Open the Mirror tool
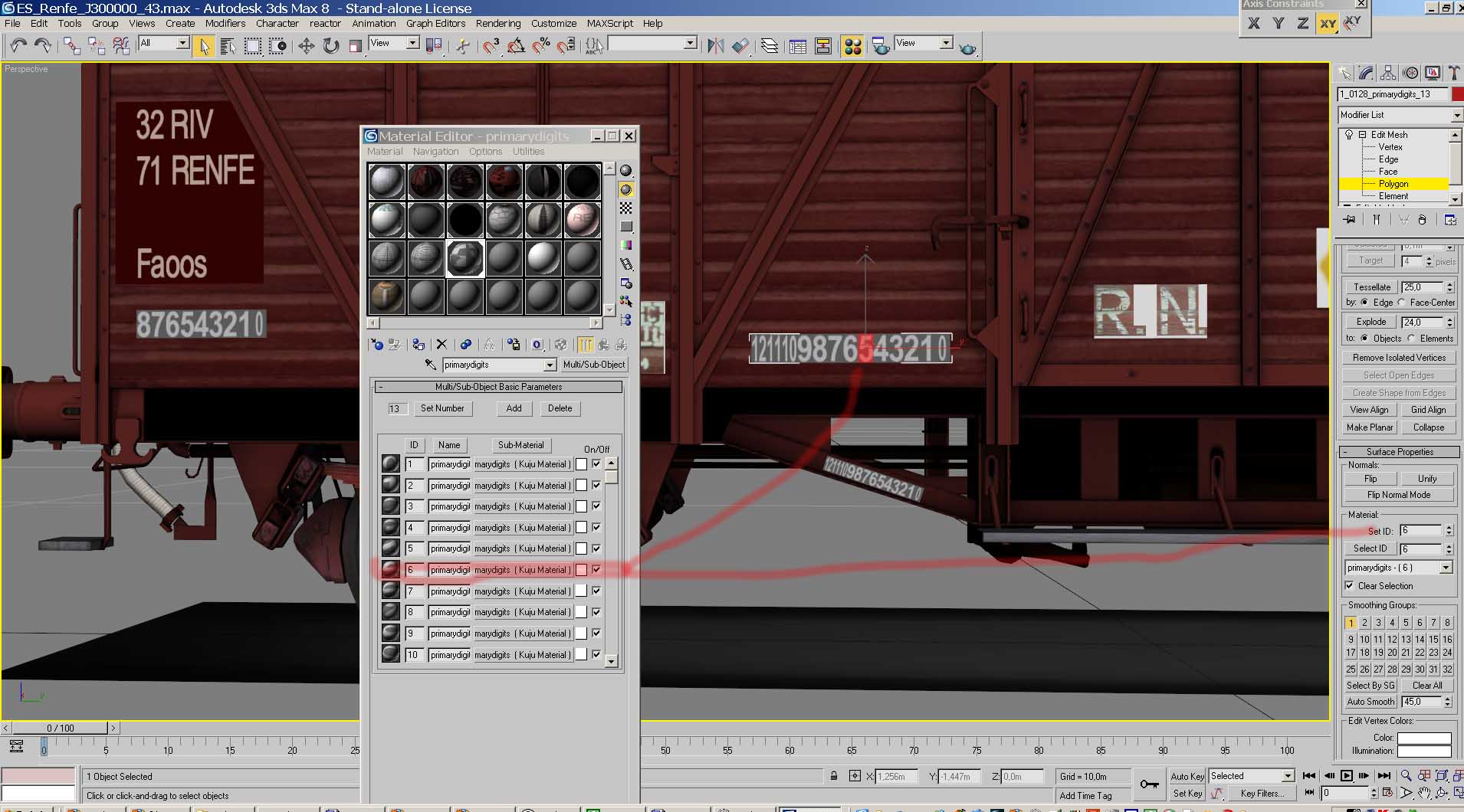Screen dimensions: 1464x812 [715, 47]
